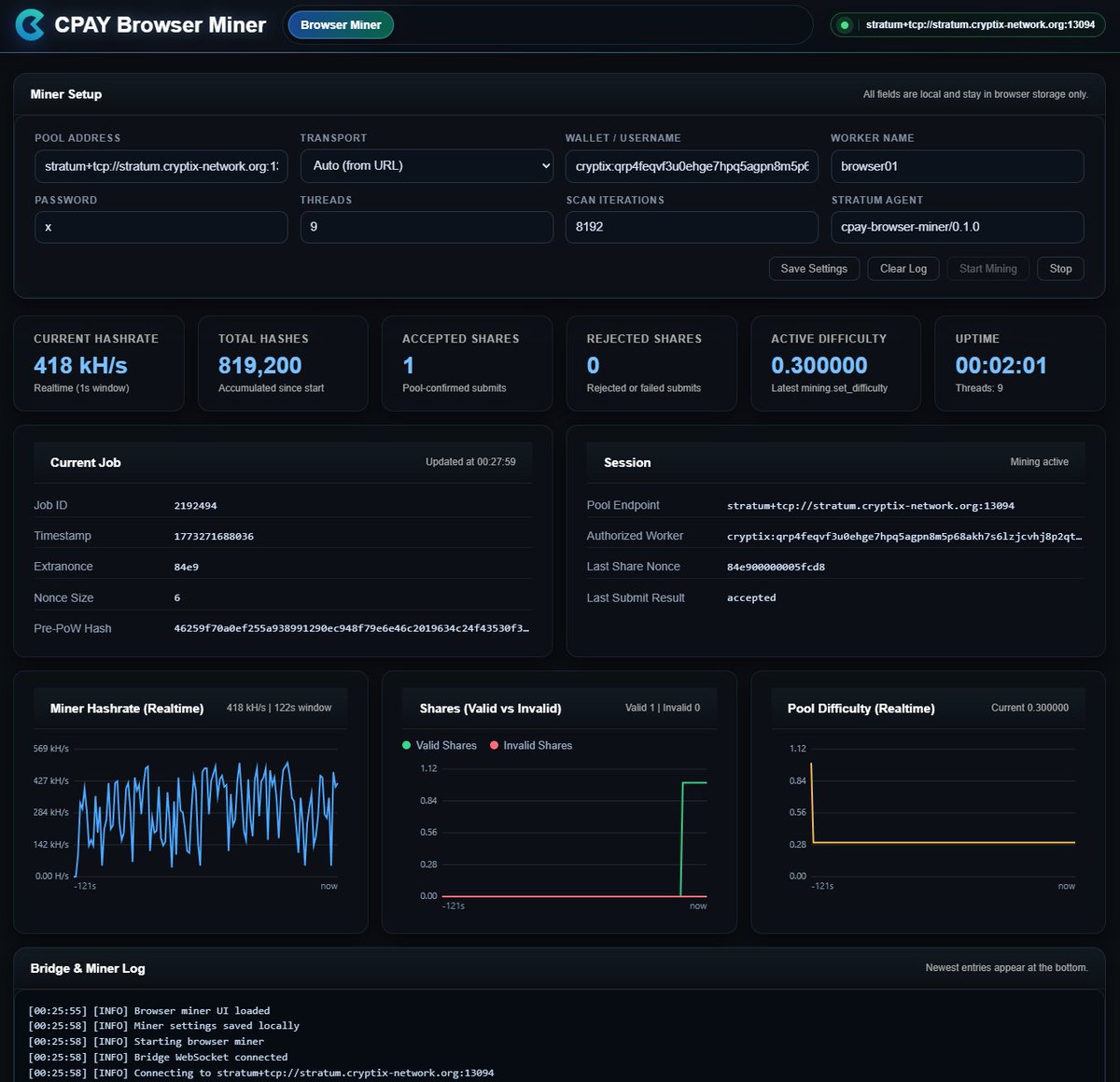Click the Last Share Nonce value
Viewport: 1120px width, 1082px height.
(776, 567)
